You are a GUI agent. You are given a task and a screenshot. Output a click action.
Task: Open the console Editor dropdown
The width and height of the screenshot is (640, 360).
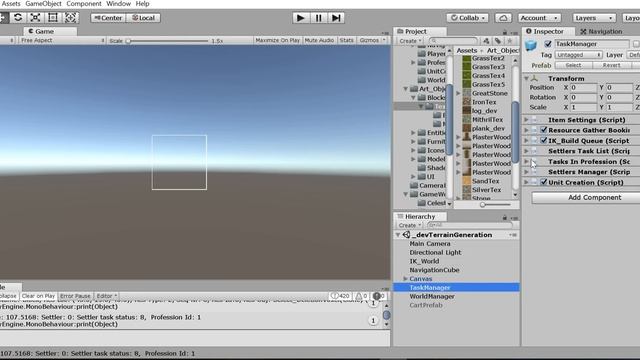(x=107, y=296)
